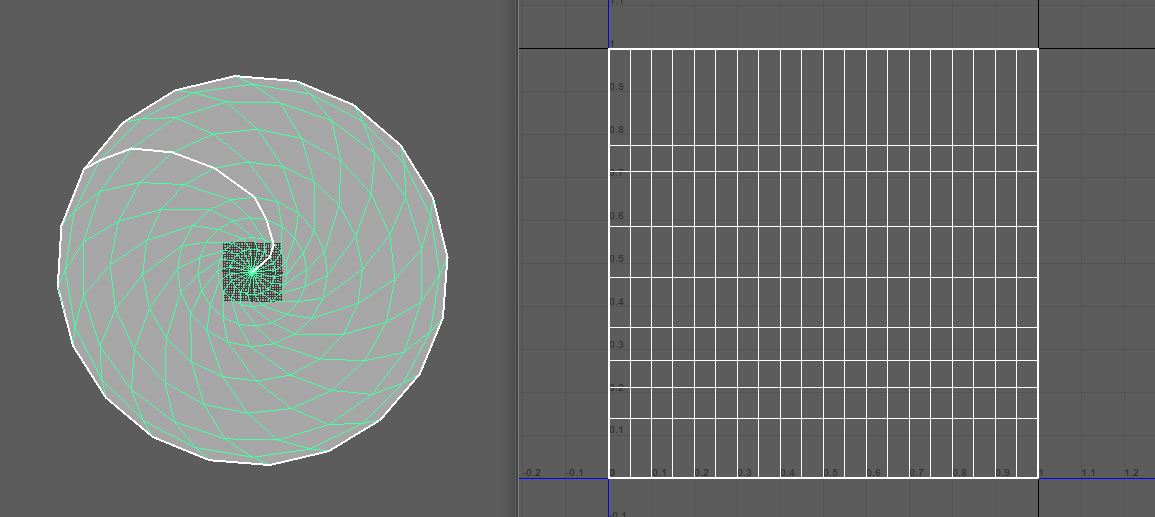Click the dark checkered square at mesh center
1155x517 pixels.
(253, 272)
